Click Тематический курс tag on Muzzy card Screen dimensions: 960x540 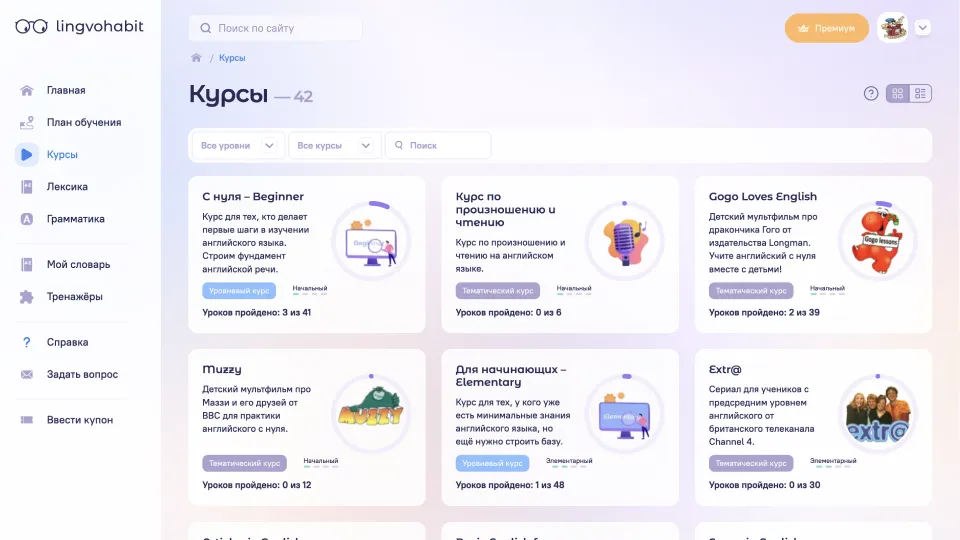coord(244,463)
